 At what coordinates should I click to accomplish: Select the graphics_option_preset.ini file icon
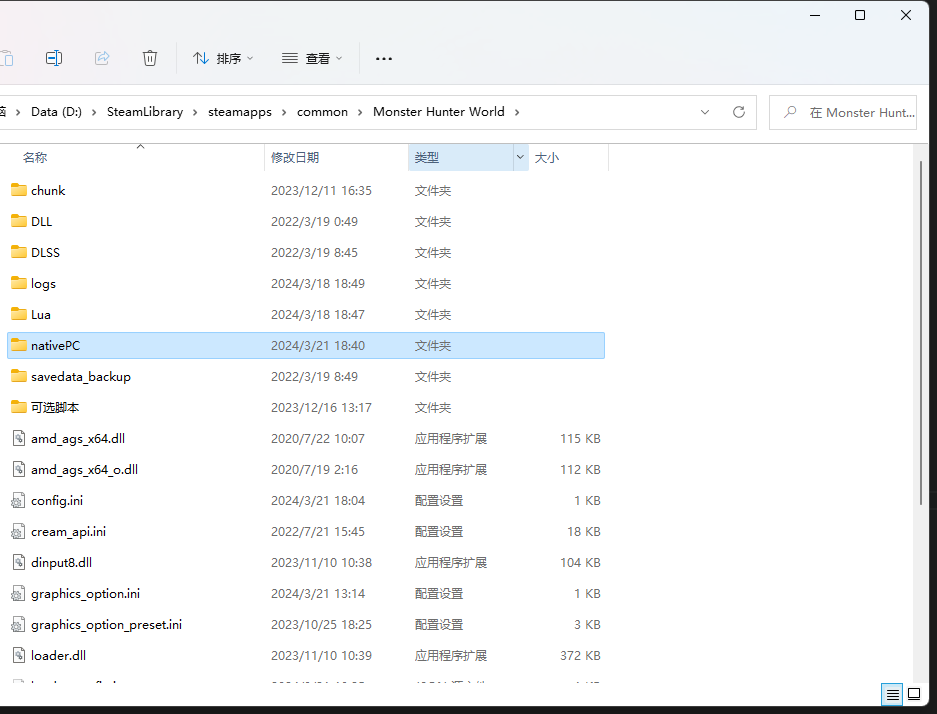click(x=19, y=625)
